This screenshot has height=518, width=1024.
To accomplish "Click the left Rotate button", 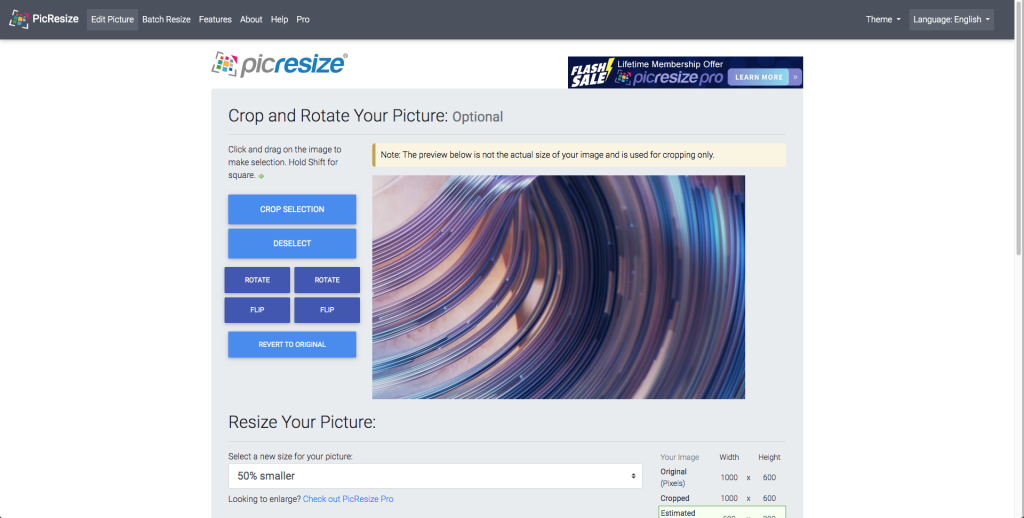I will (x=257, y=280).
